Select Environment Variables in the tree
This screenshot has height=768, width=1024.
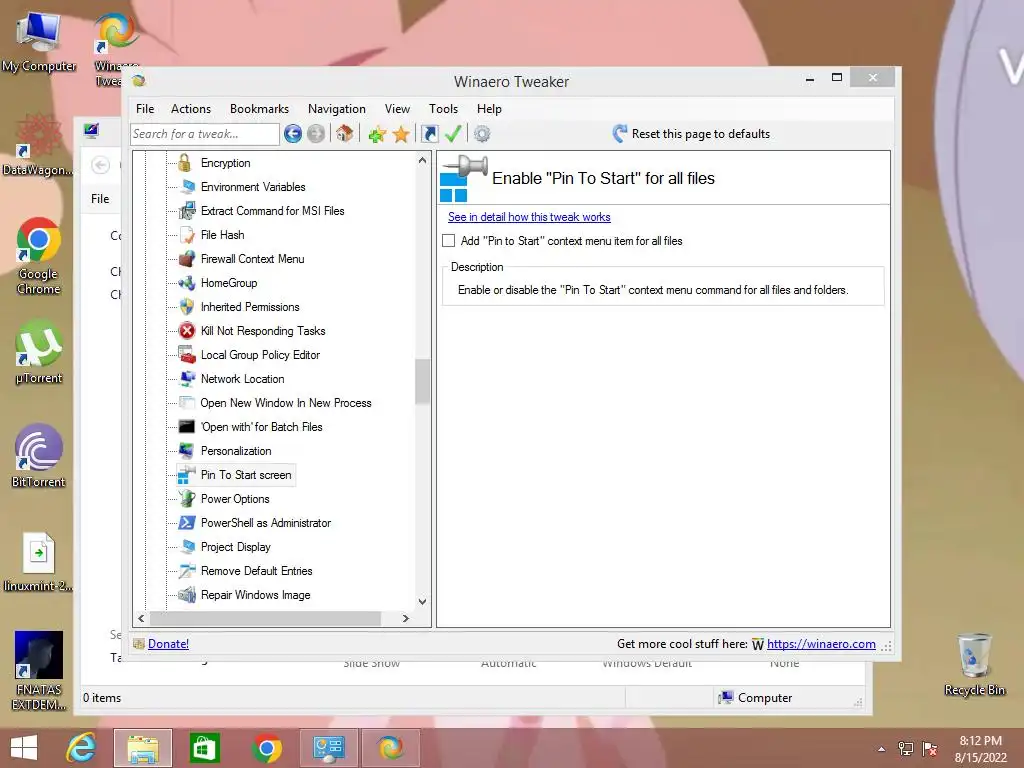click(x=253, y=187)
